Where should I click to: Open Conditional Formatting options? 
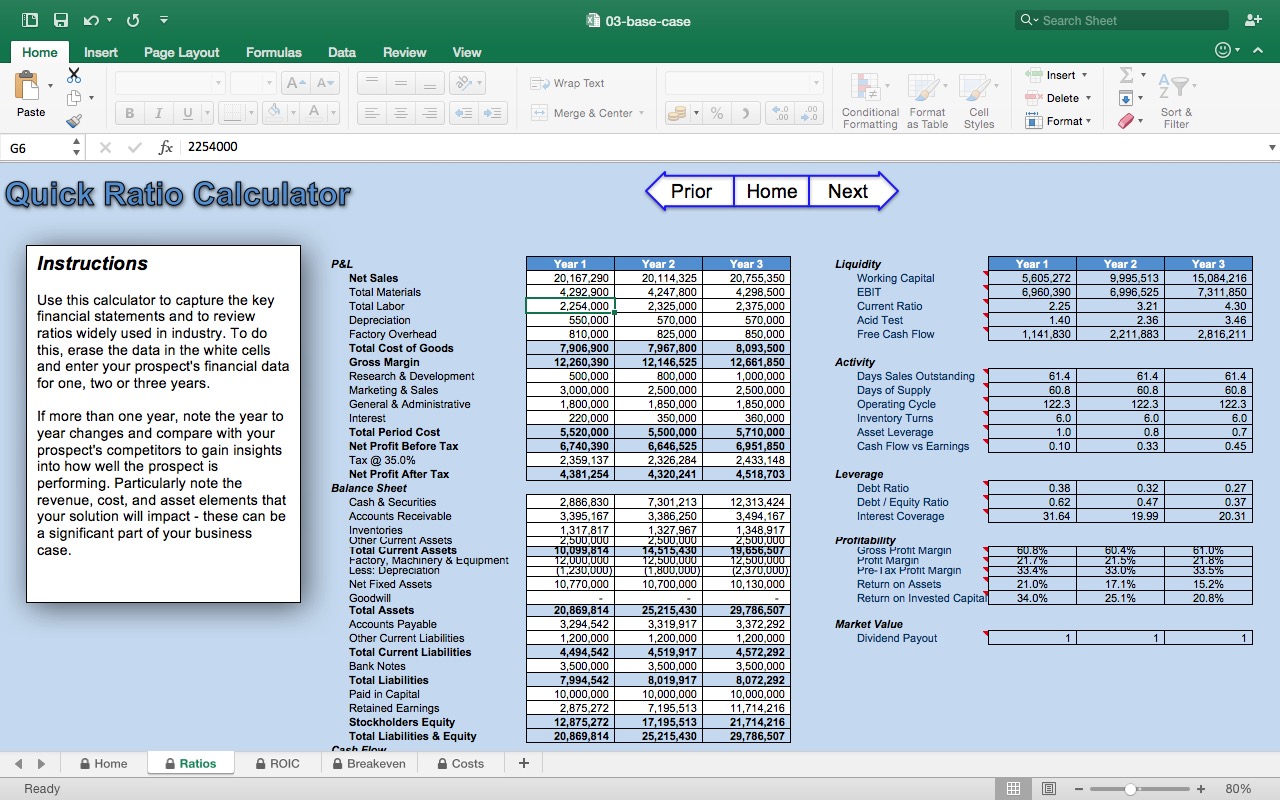pos(869,97)
